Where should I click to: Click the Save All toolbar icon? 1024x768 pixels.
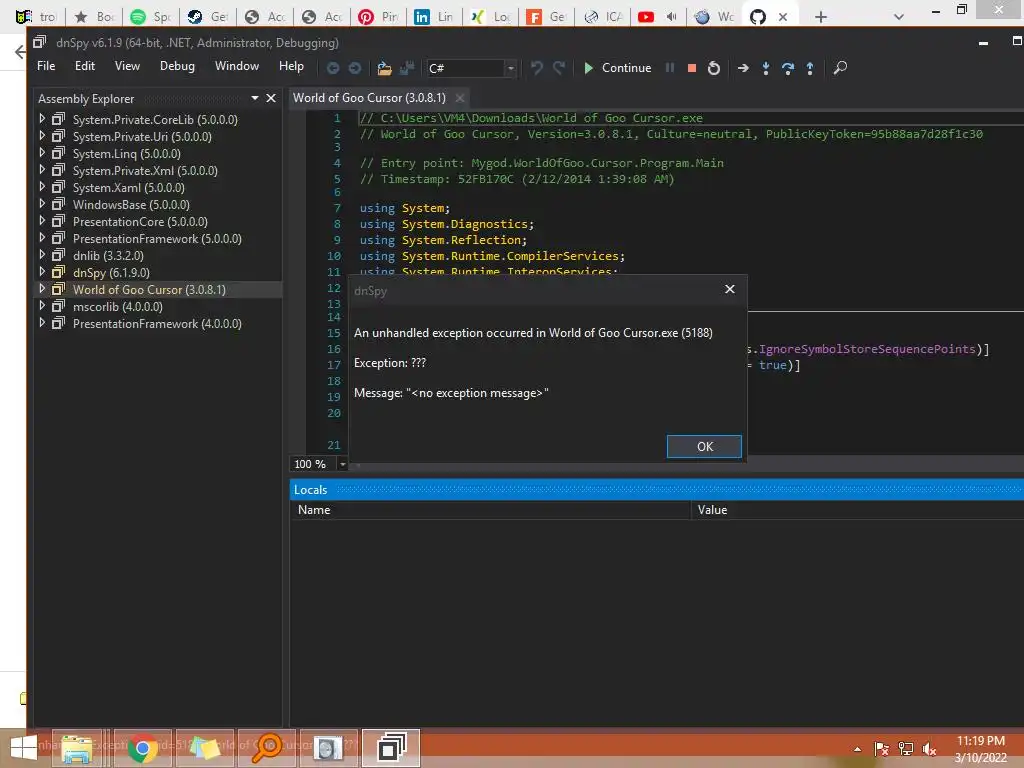[x=407, y=68]
